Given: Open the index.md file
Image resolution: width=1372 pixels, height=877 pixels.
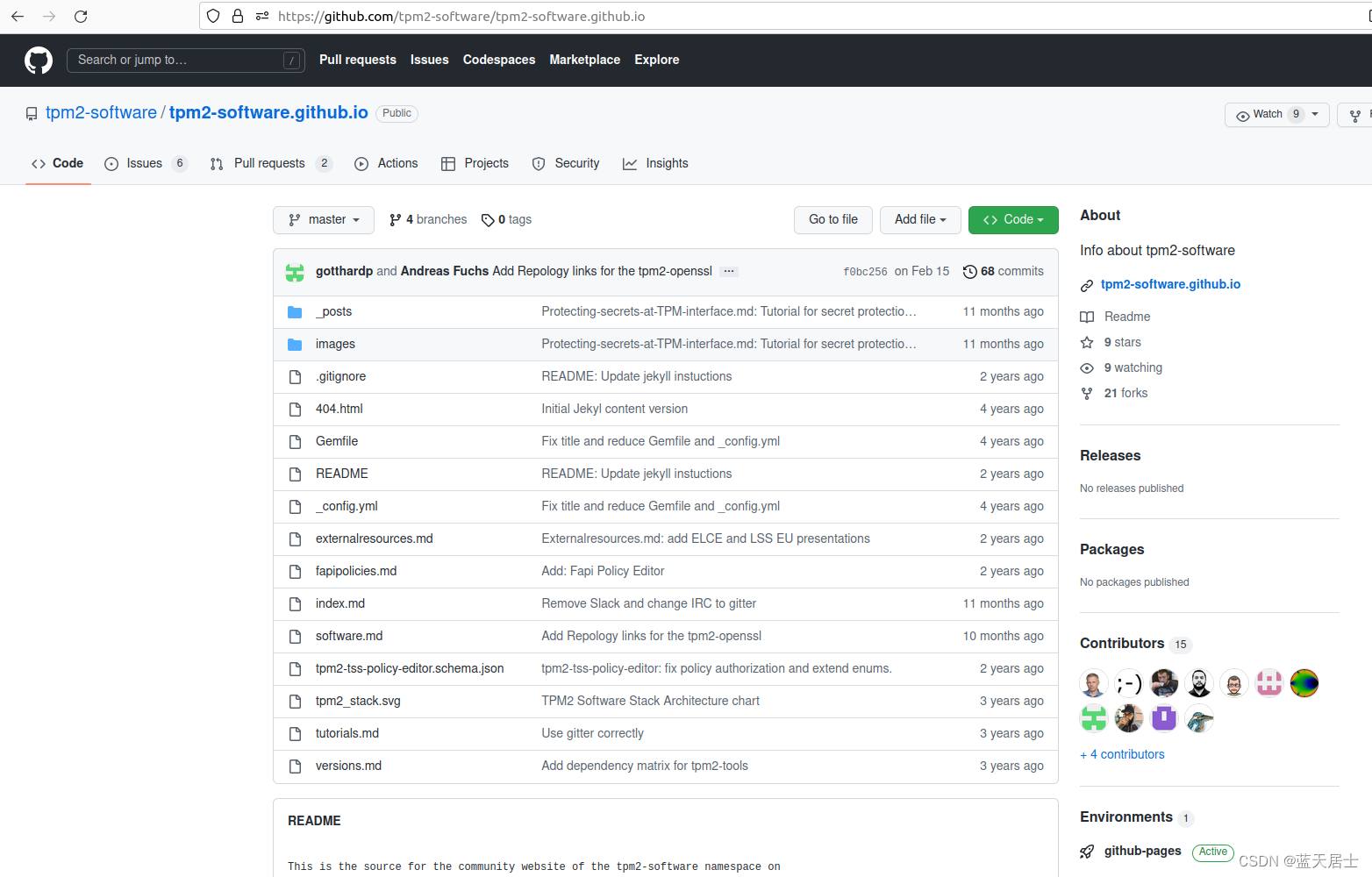Looking at the screenshot, I should (x=340, y=604).
